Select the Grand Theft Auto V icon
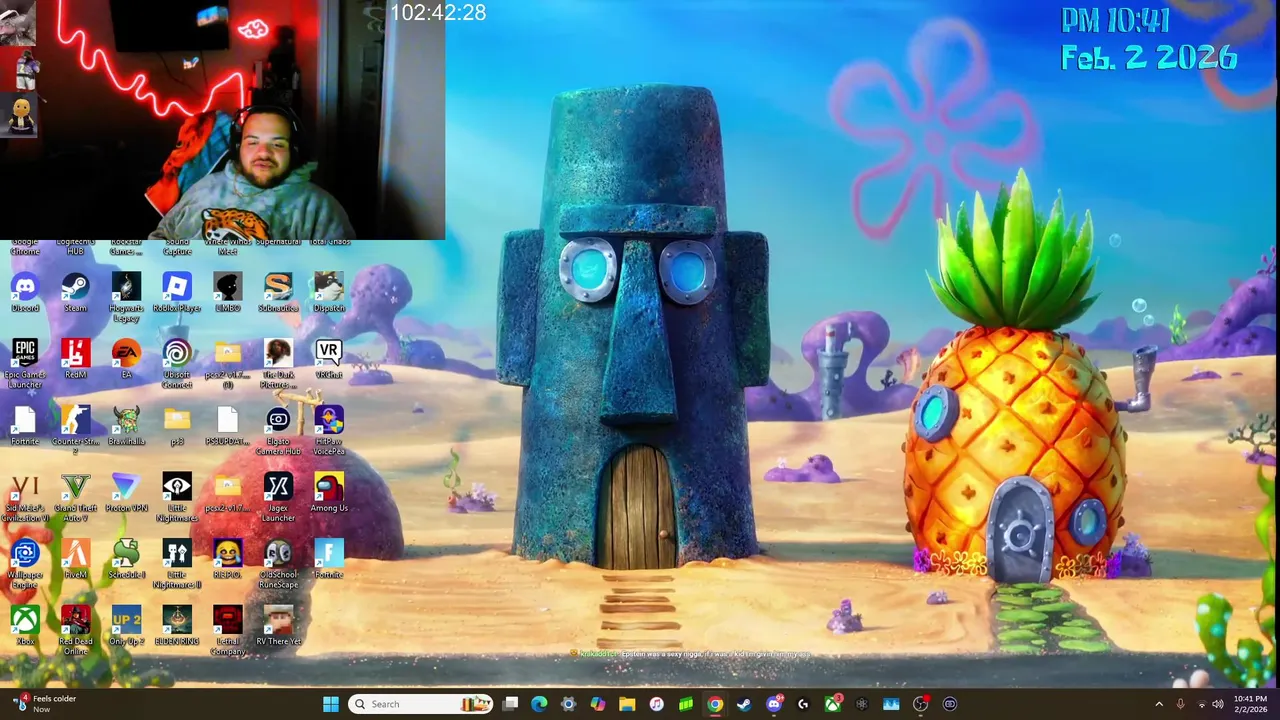 75,498
